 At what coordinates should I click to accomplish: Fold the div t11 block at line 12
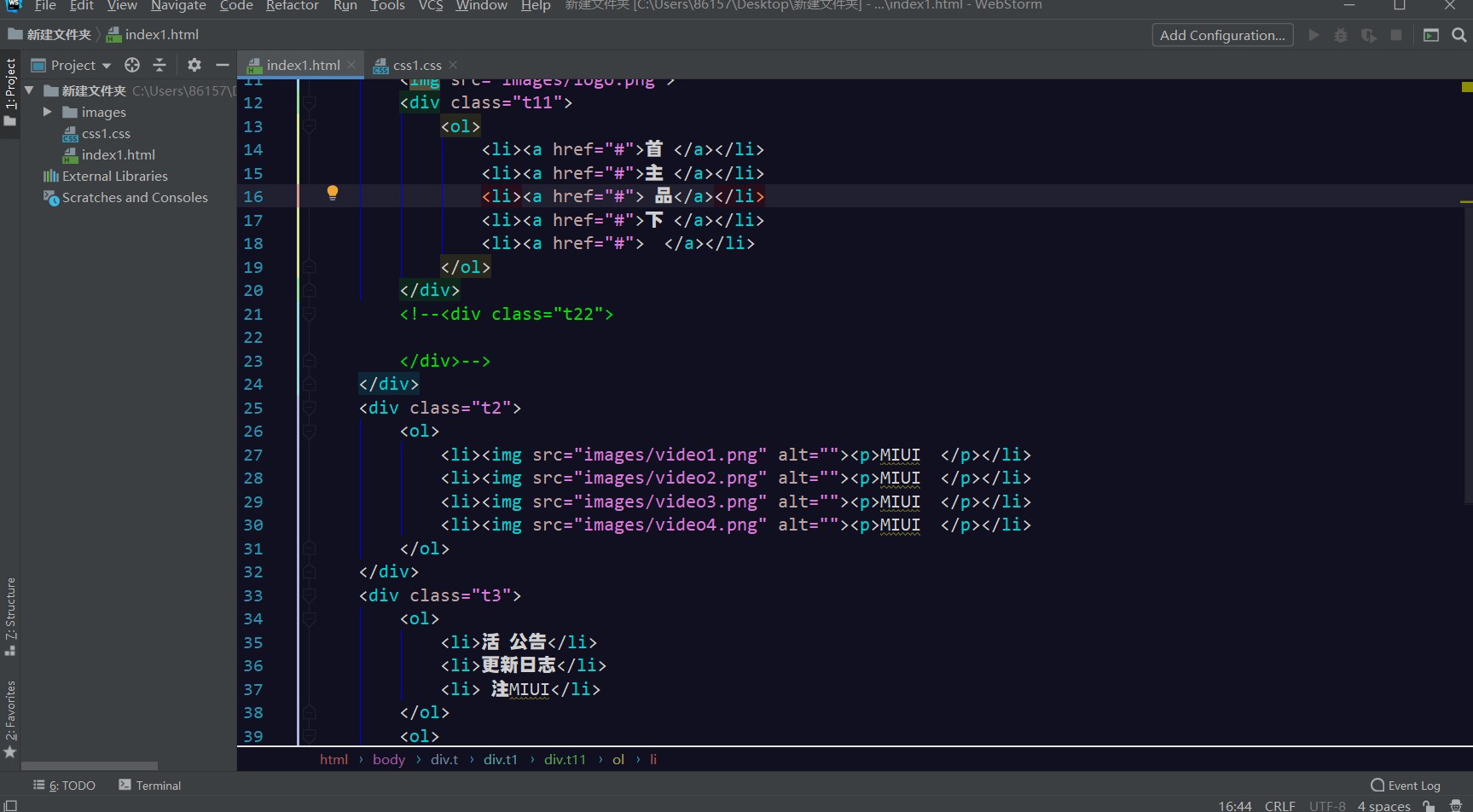pos(310,102)
